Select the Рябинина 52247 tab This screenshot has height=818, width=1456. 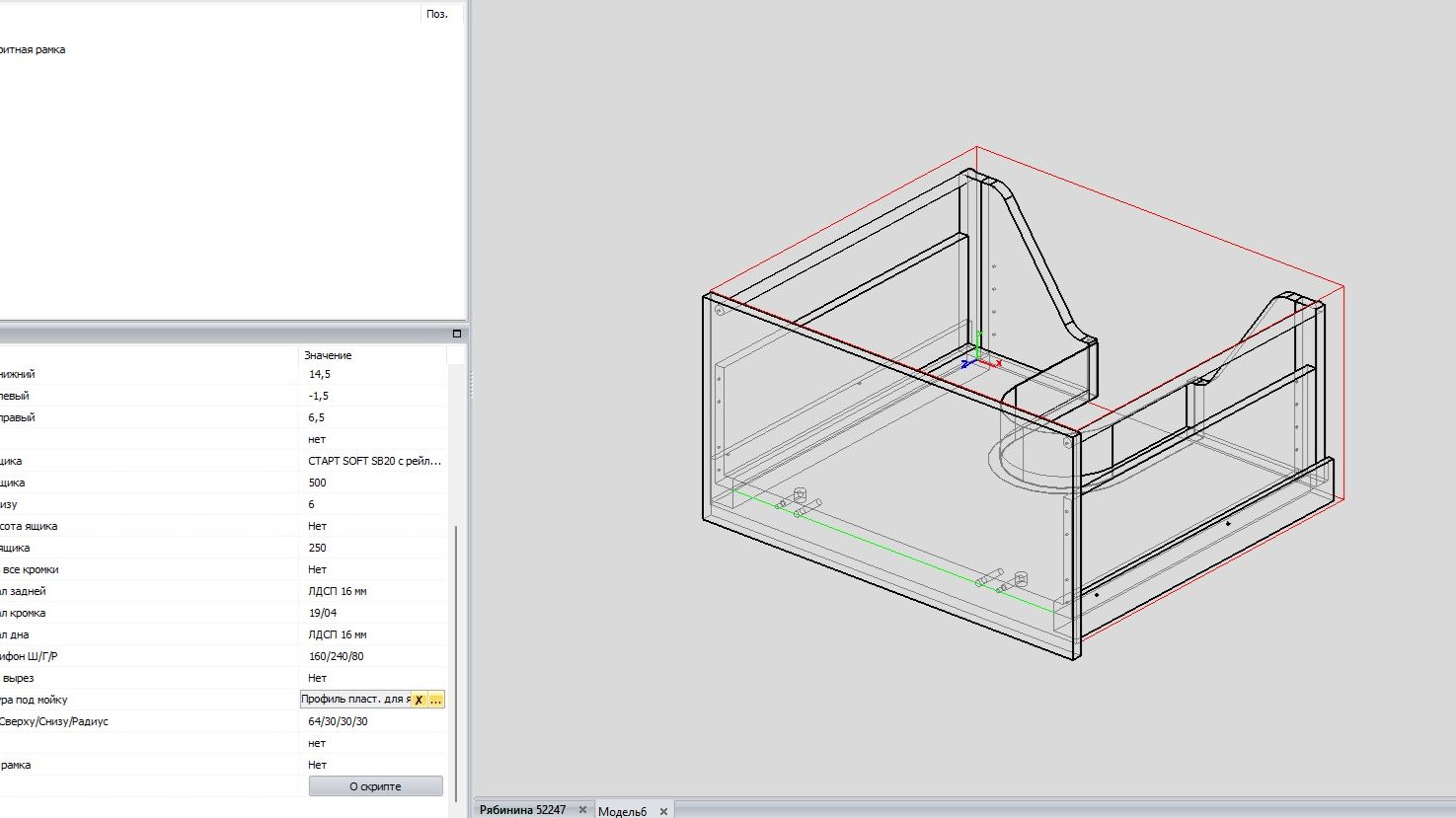tap(522, 810)
